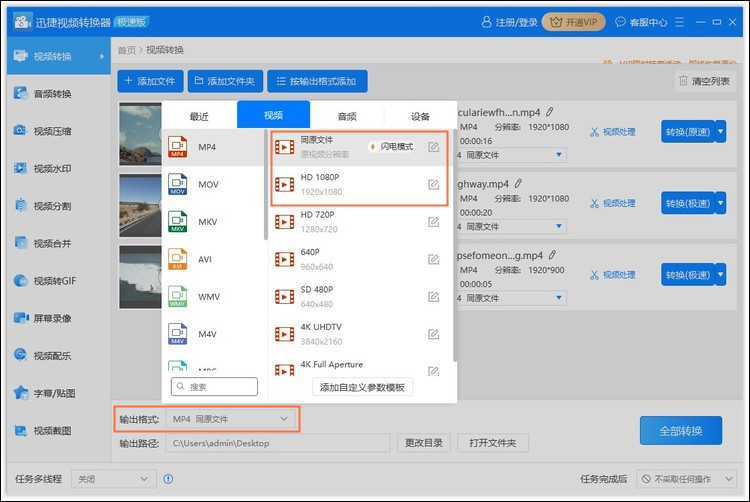The height and width of the screenshot is (502, 750).
Task: Click the format list vertical scrollbar
Action: tap(266, 185)
